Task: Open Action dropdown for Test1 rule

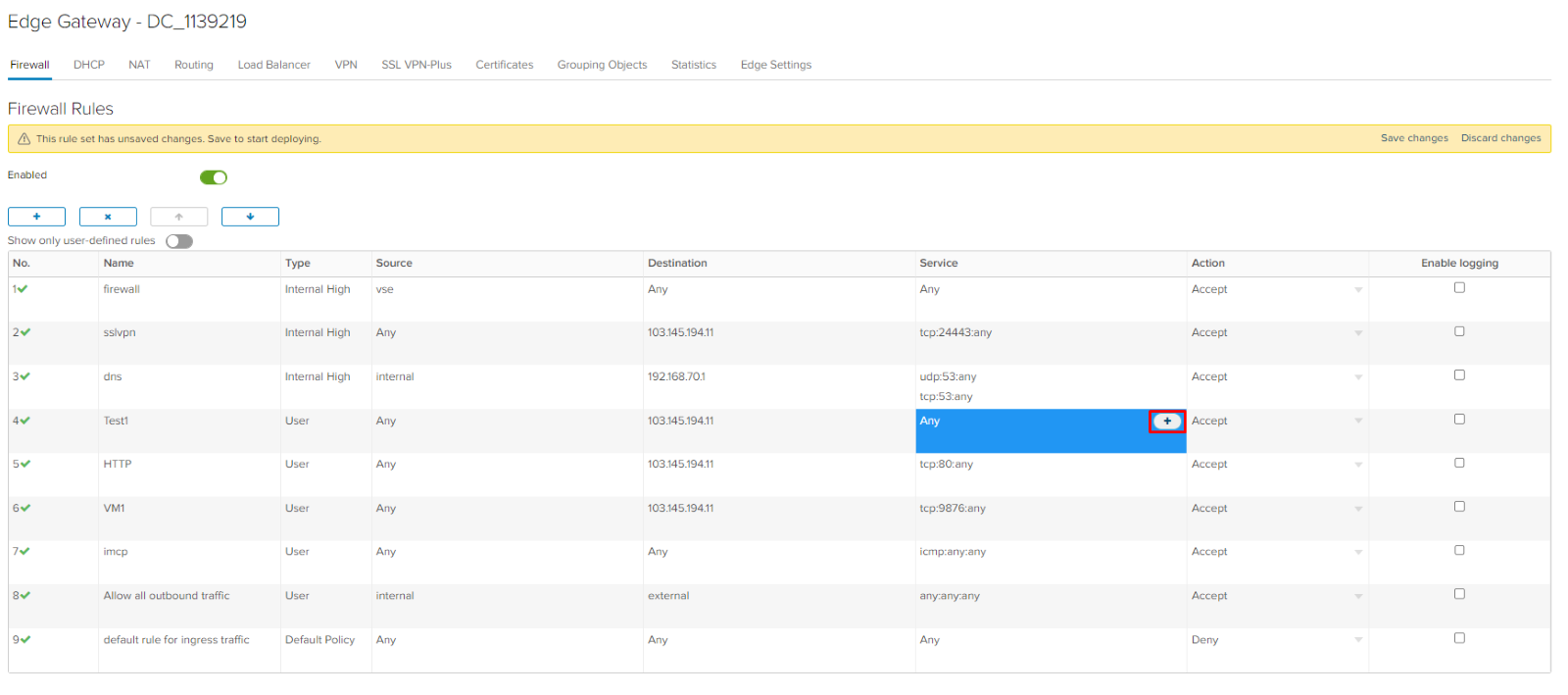Action: coord(1277,421)
